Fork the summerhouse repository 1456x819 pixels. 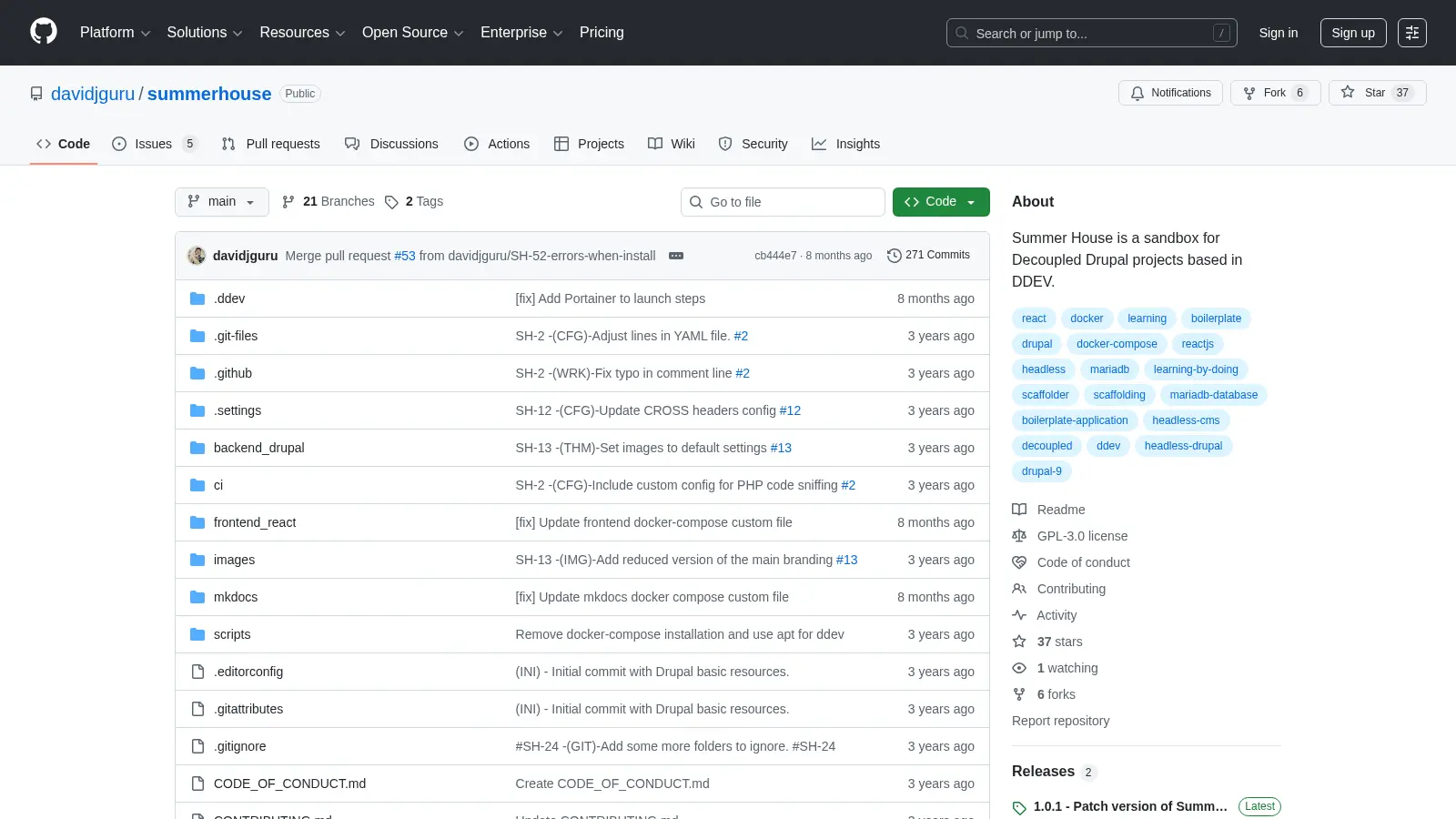[x=1275, y=93]
